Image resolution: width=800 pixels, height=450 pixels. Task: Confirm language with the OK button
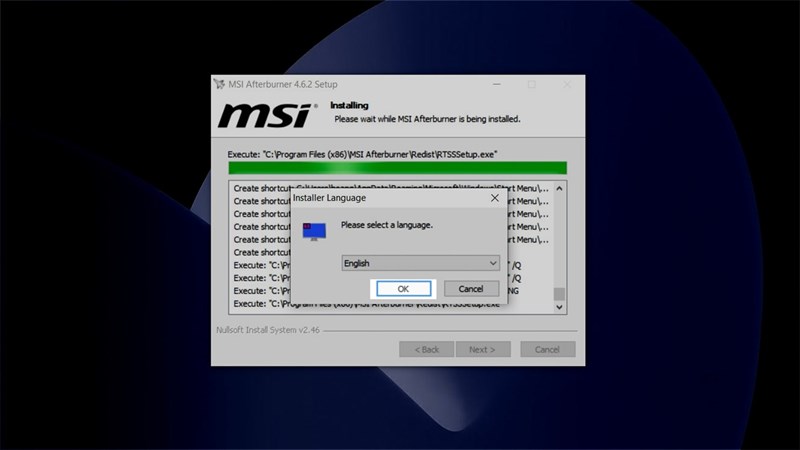tap(403, 289)
